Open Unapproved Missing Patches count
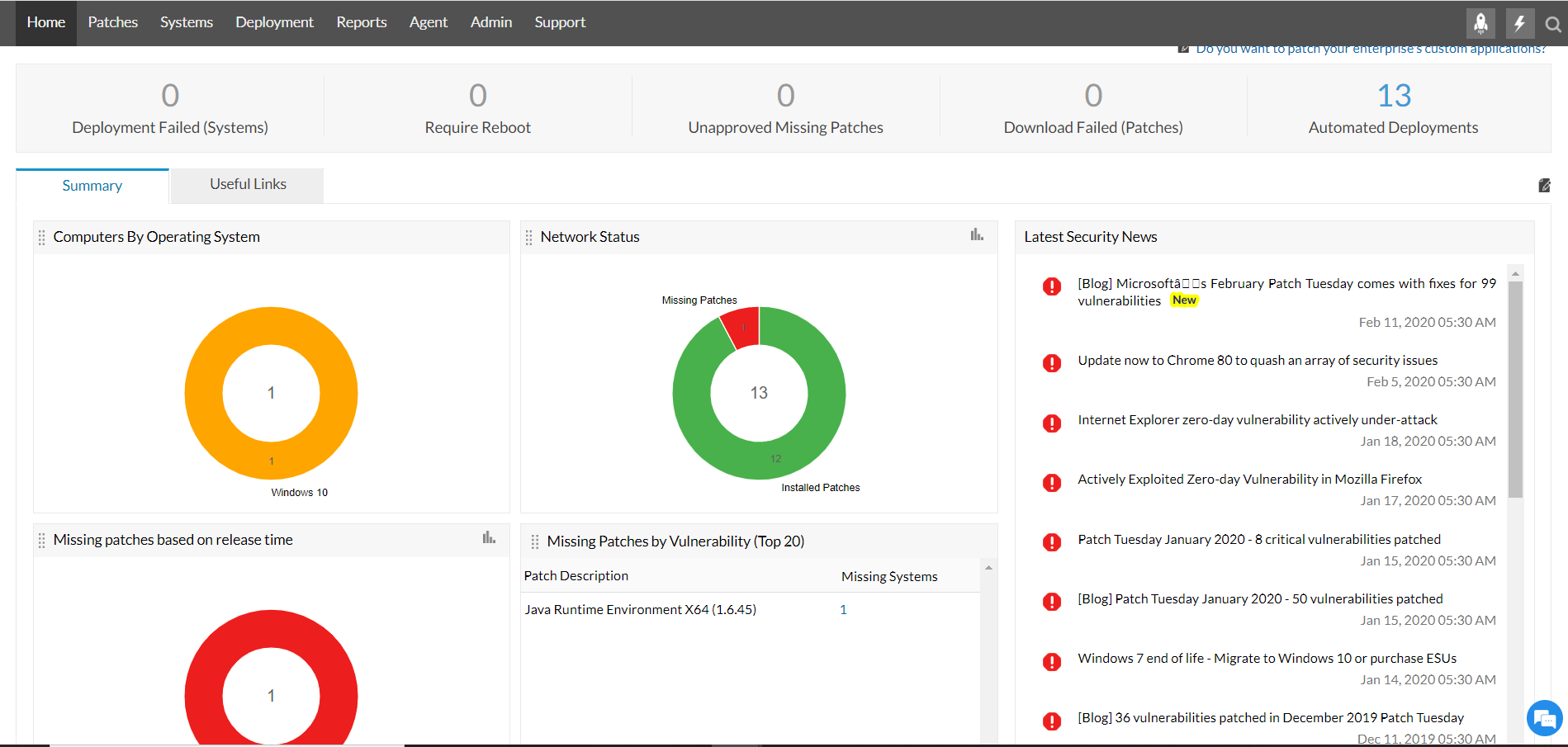The image size is (1568, 747). [x=786, y=96]
